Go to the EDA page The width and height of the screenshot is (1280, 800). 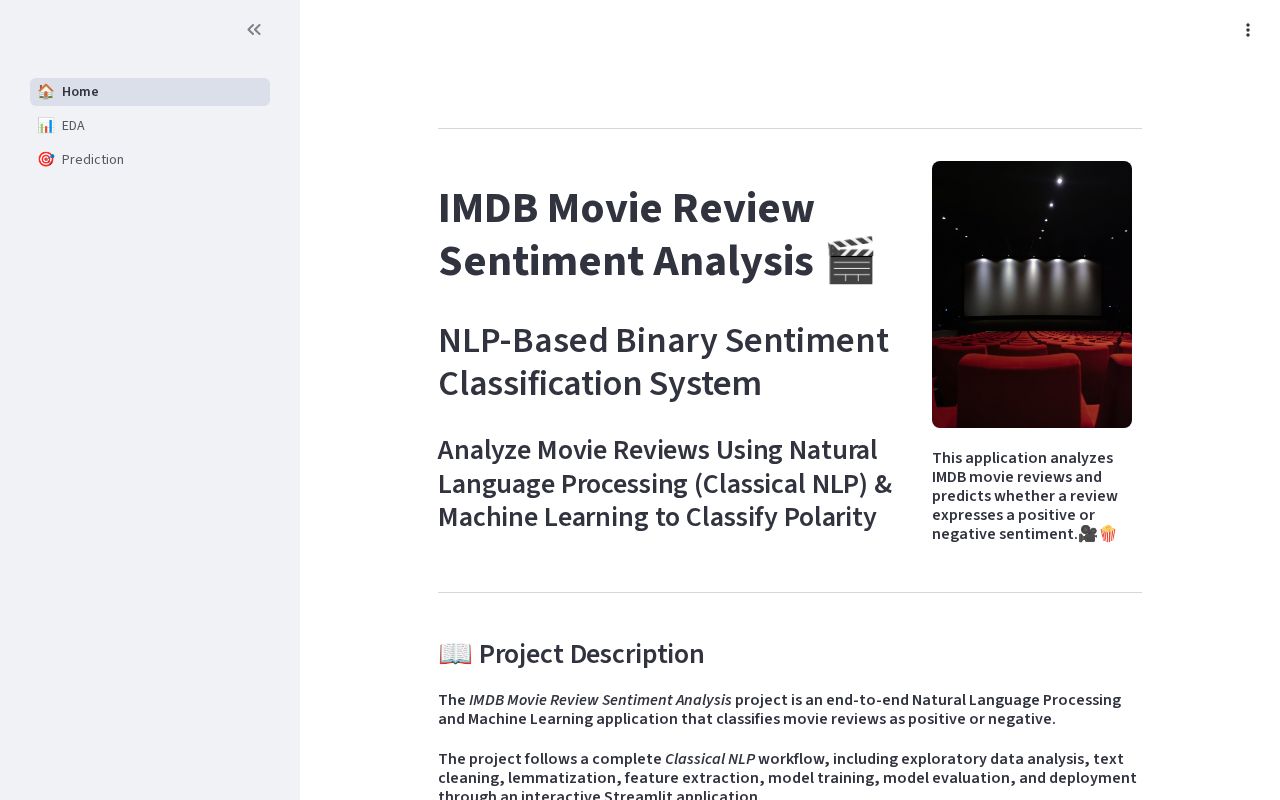(150, 125)
